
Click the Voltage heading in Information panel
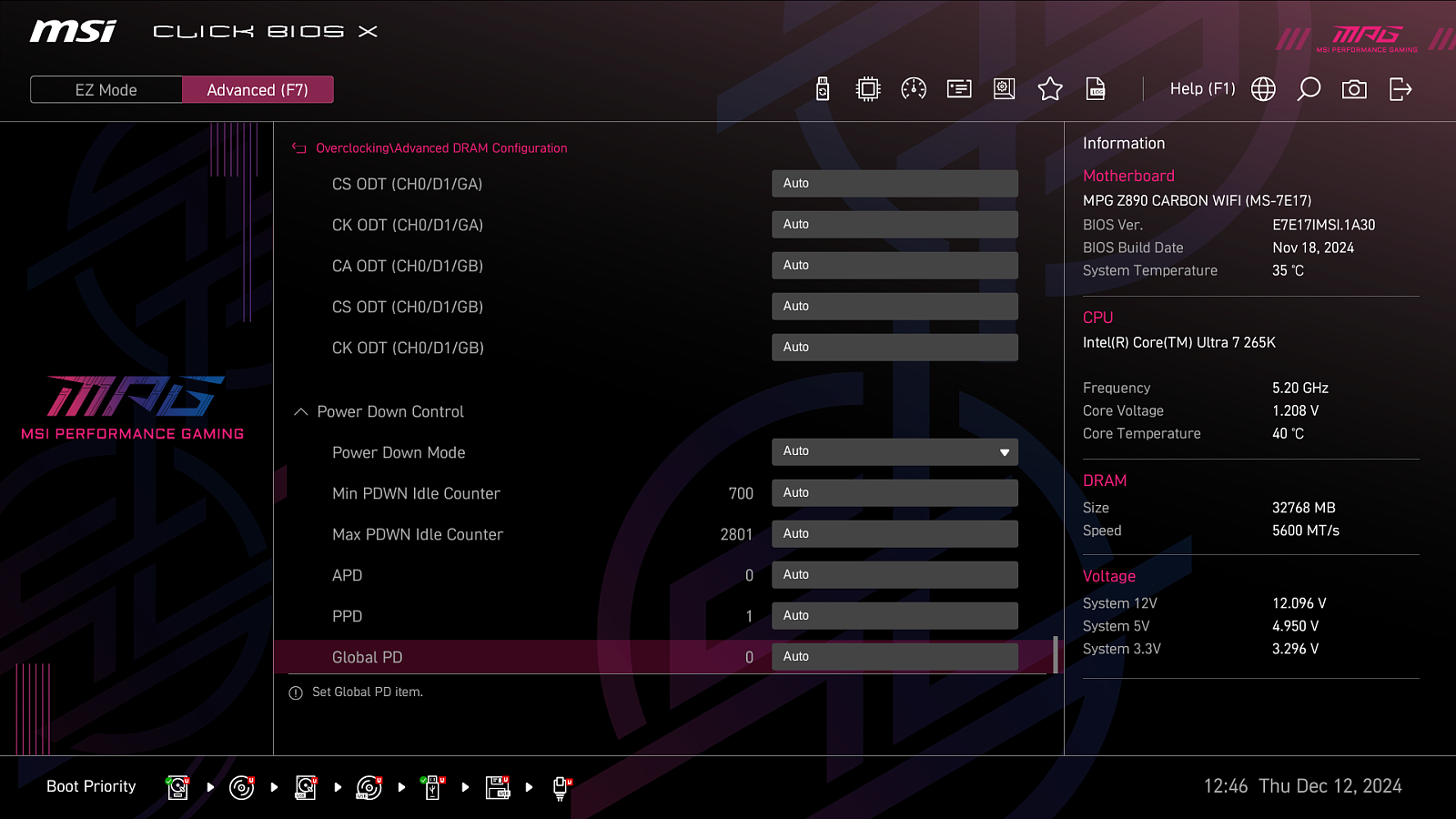1109,576
